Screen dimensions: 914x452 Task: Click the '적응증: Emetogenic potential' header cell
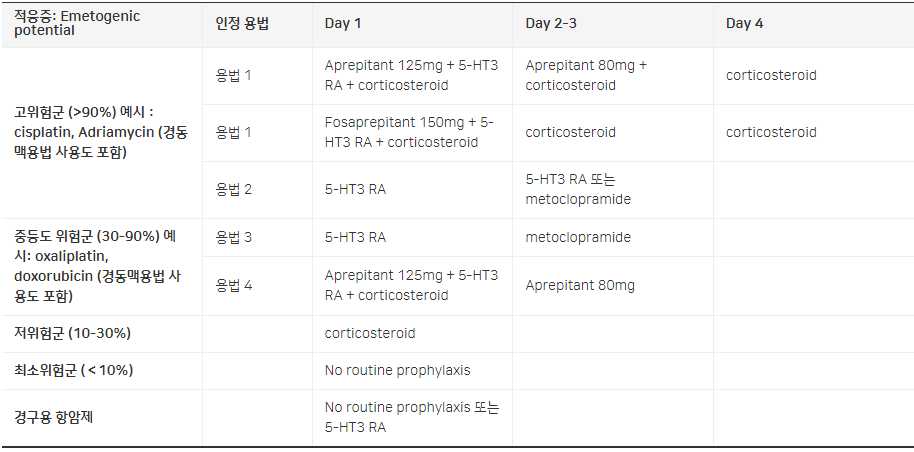tap(77, 23)
